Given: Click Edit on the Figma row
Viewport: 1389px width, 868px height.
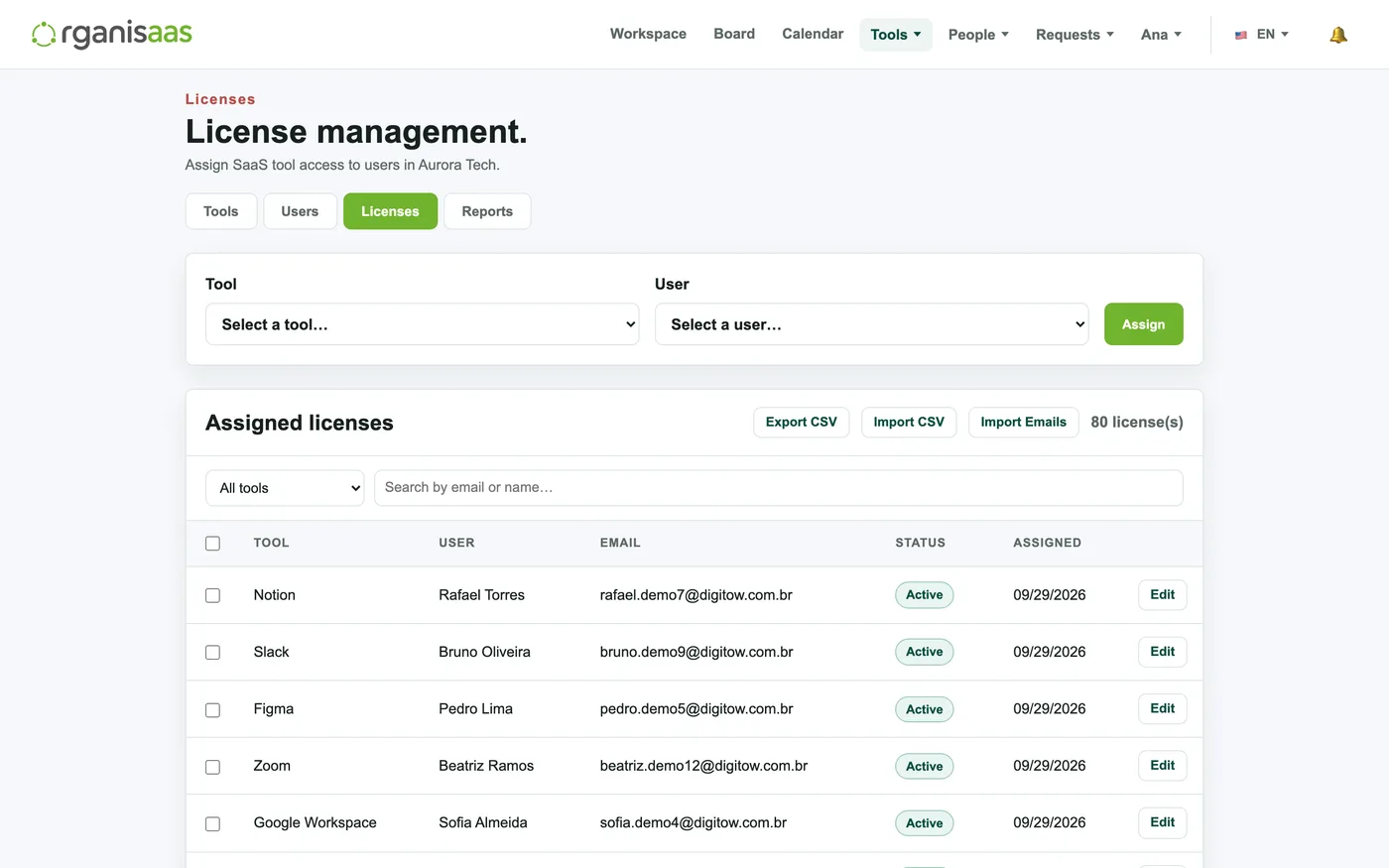Looking at the screenshot, I should click(x=1162, y=708).
